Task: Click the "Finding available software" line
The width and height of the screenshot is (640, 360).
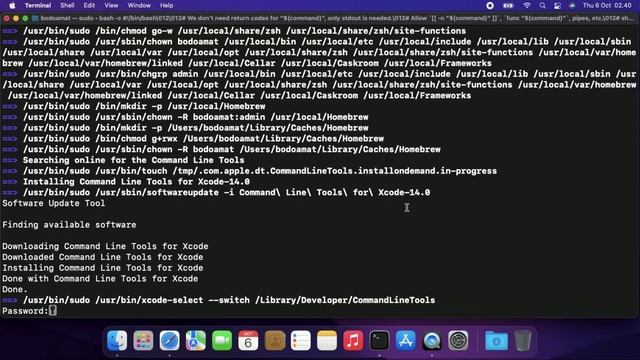Action: pyautogui.click(x=69, y=224)
